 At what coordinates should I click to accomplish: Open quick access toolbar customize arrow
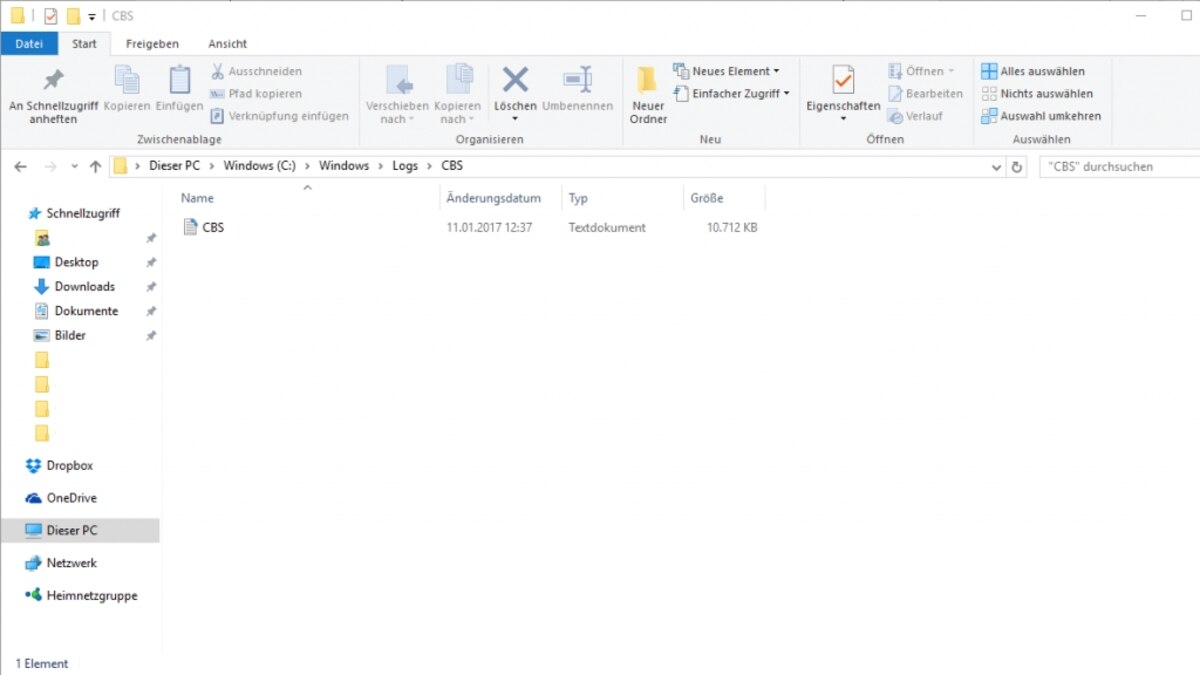[x=92, y=17]
